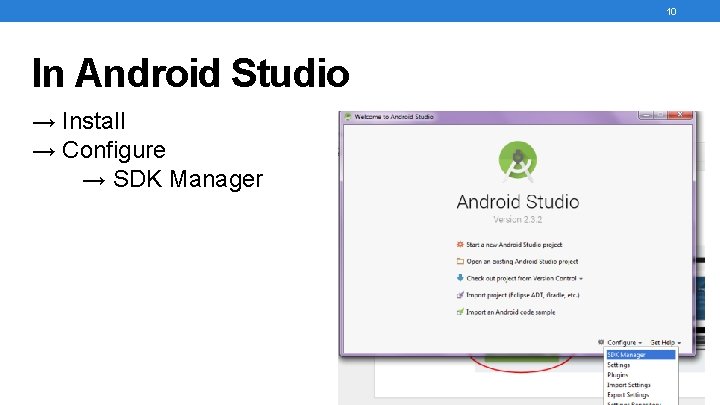
Task: Click the Android Studio logo
Action: 518,161
